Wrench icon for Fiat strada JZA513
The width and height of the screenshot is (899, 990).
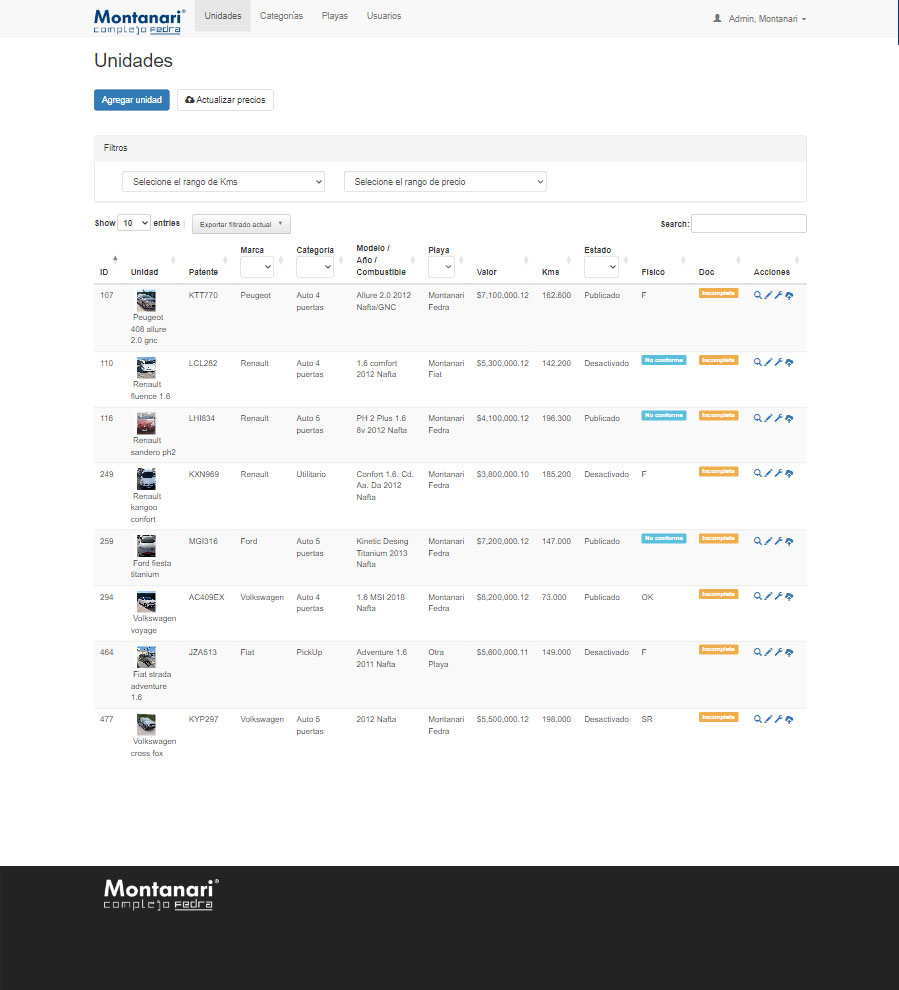[x=778, y=652]
